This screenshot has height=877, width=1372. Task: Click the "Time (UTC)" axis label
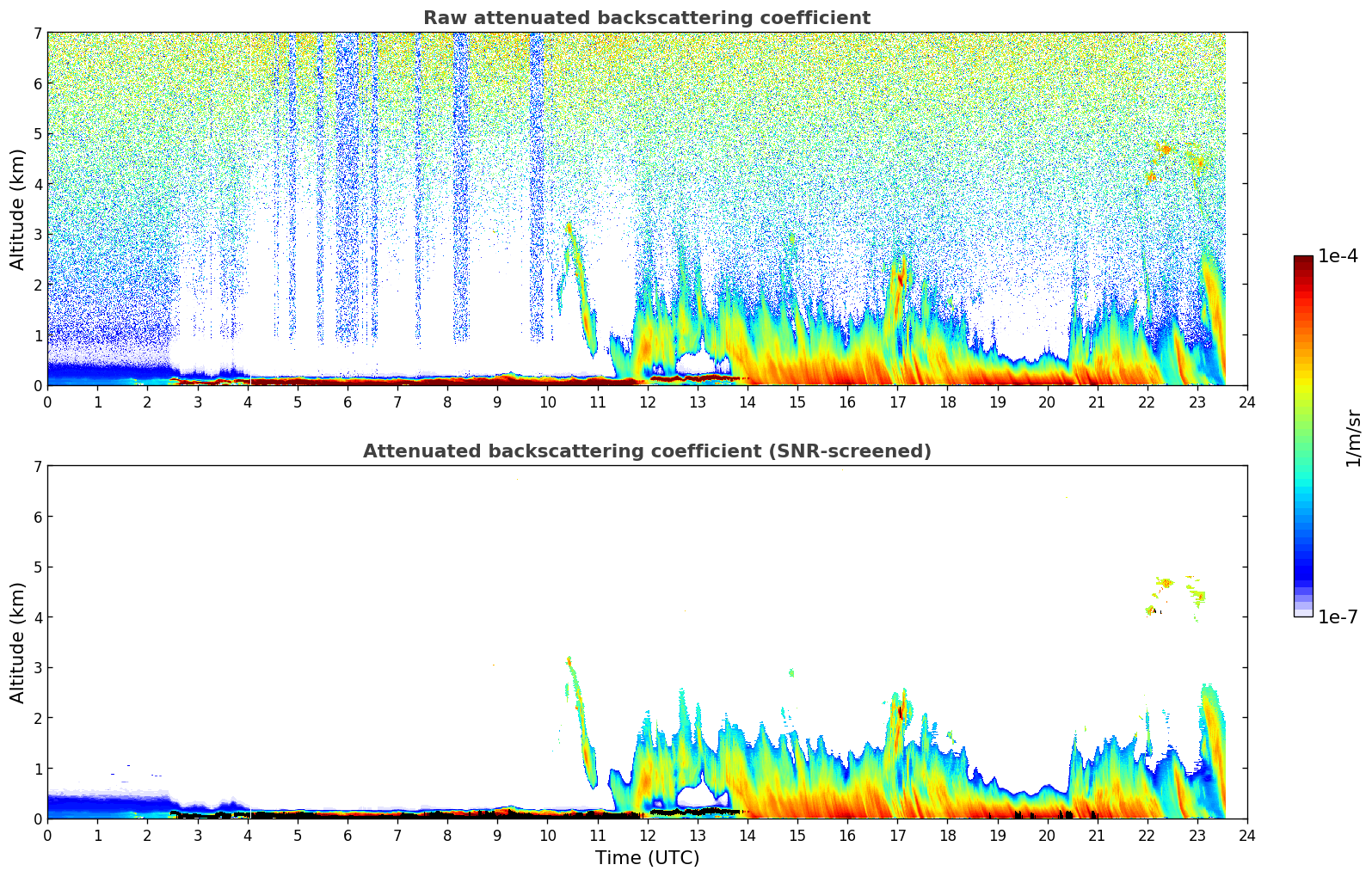click(647, 858)
